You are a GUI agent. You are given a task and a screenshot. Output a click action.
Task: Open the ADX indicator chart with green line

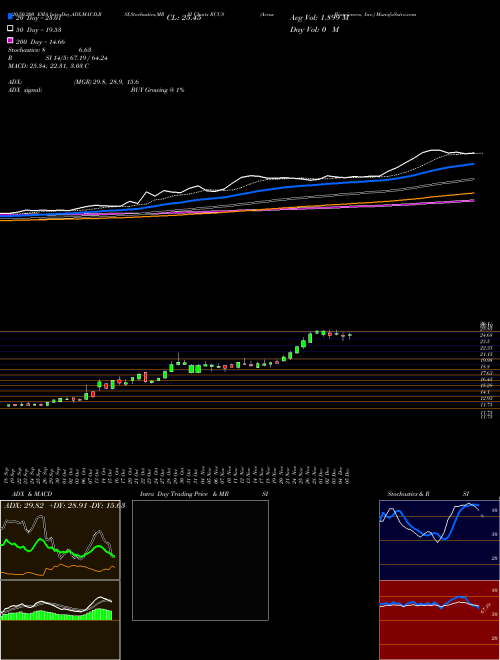click(x=60, y=540)
